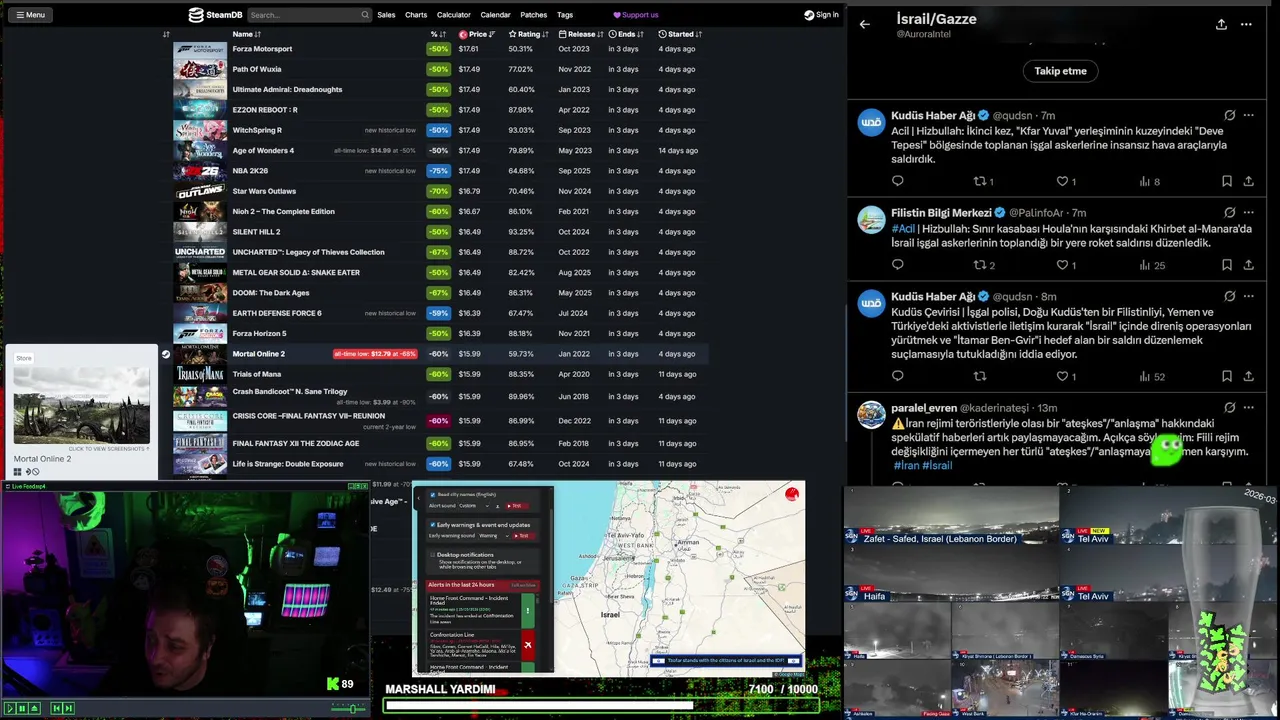Like the Kudüs Haber Ağı 8m tweet

1062,376
